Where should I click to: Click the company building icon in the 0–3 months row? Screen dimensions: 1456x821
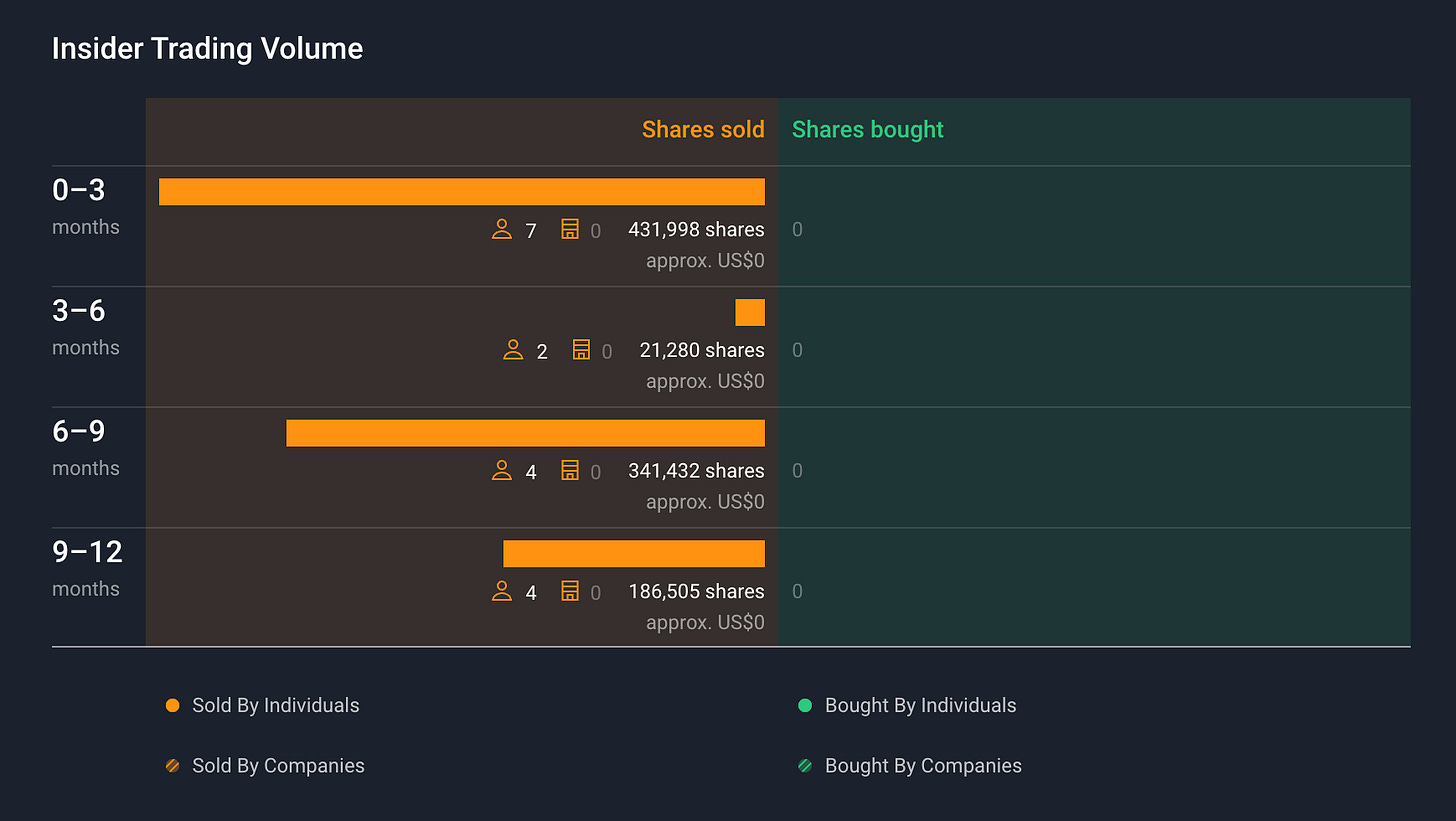coord(570,230)
